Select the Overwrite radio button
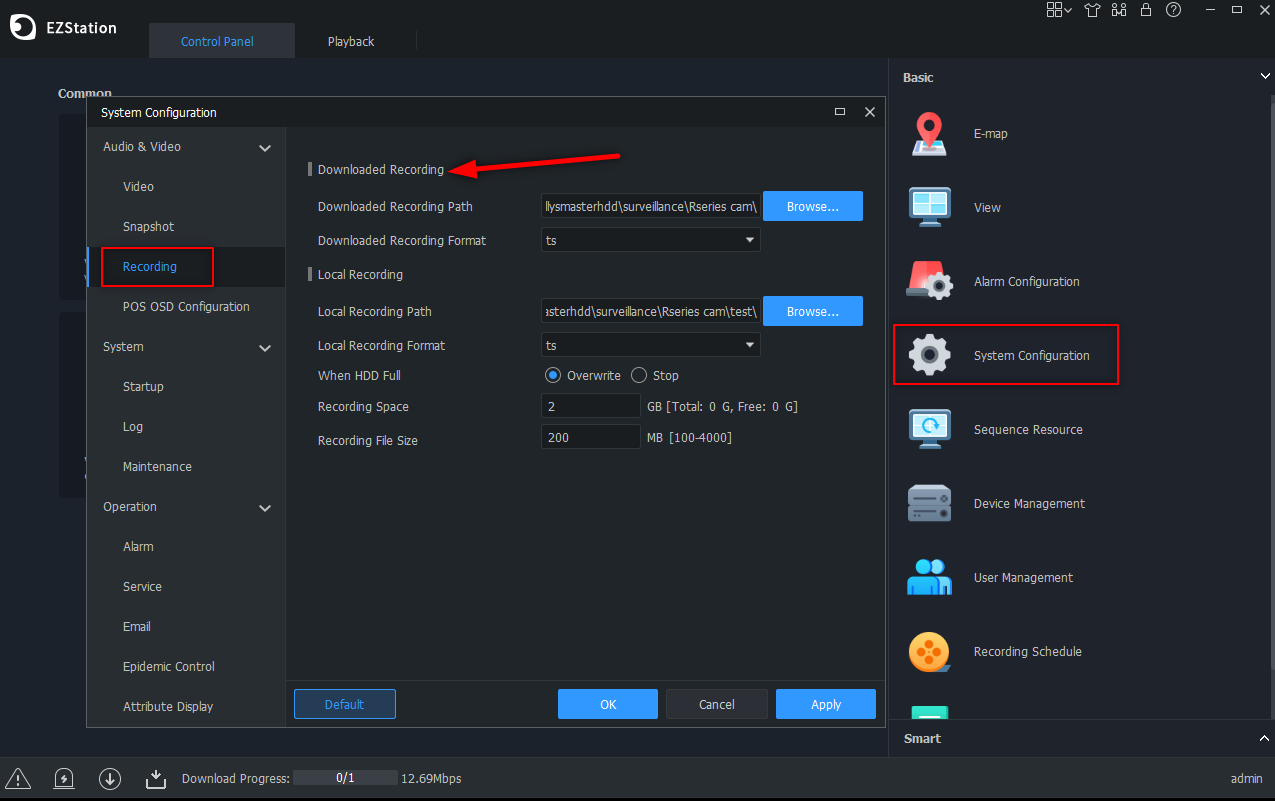 (552, 376)
